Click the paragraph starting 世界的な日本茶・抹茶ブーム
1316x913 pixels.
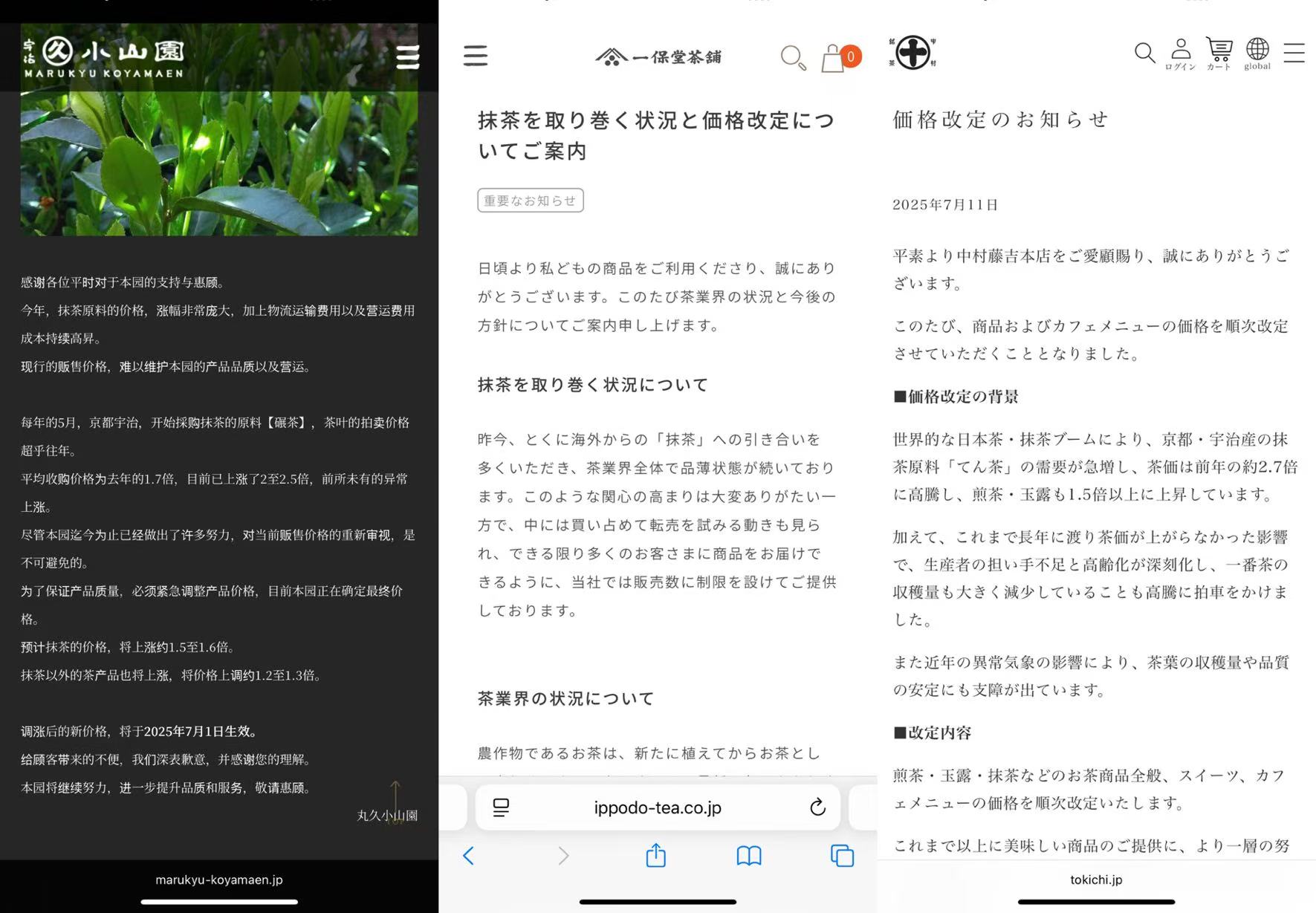(x=1095, y=467)
